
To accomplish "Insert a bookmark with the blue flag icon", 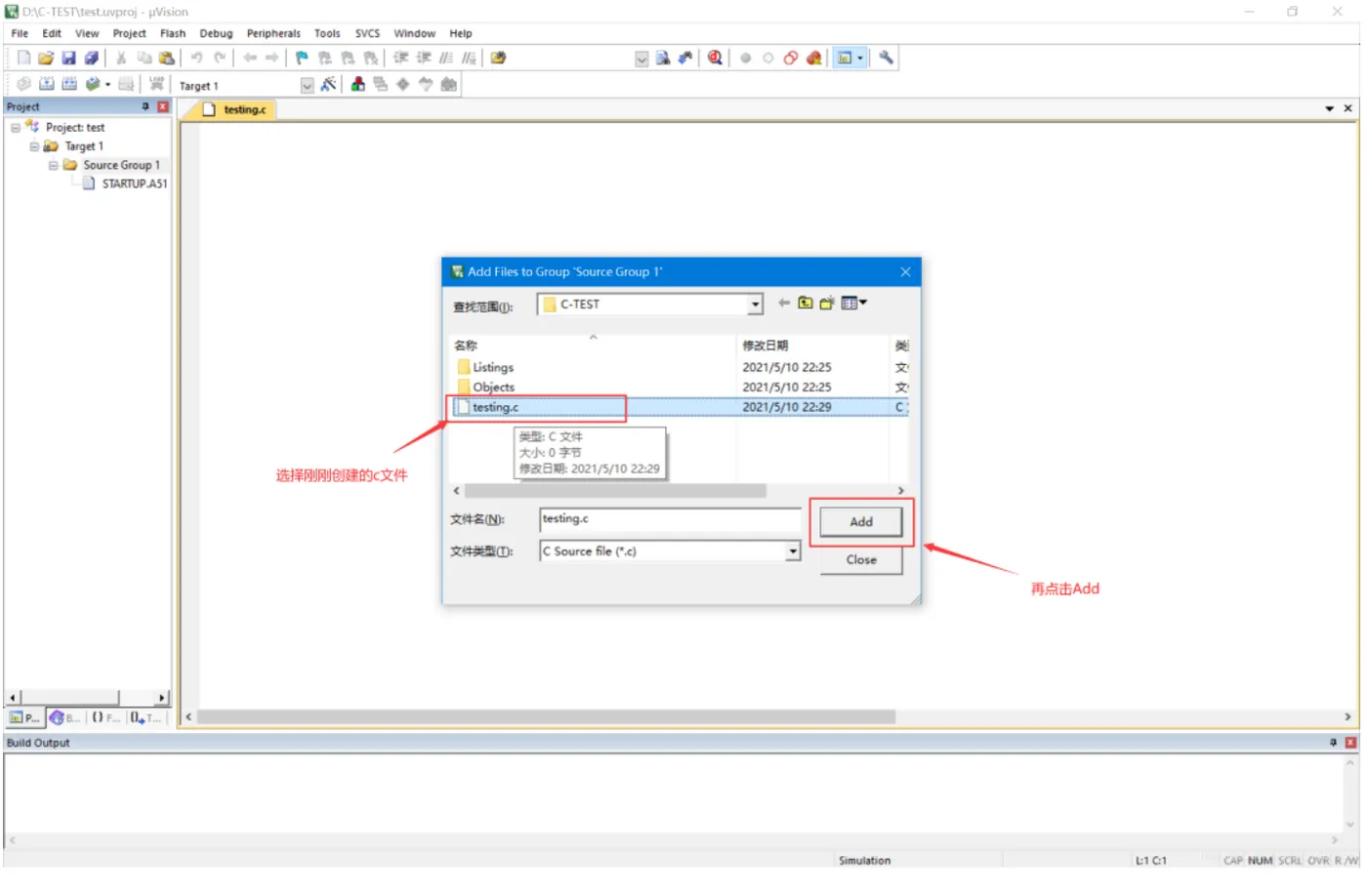I will tap(302, 59).
